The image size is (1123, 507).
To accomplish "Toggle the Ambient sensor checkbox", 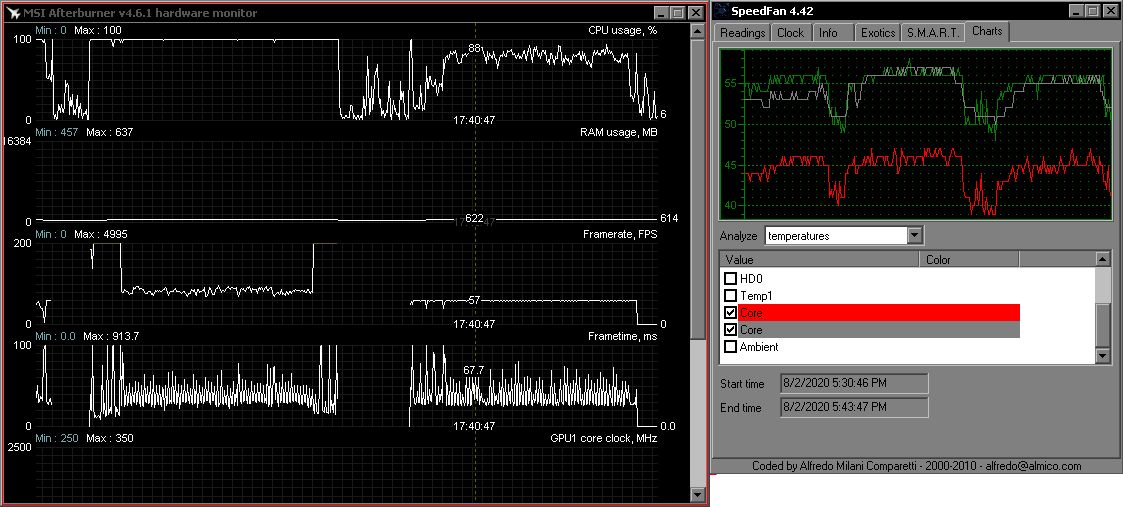I will (730, 347).
